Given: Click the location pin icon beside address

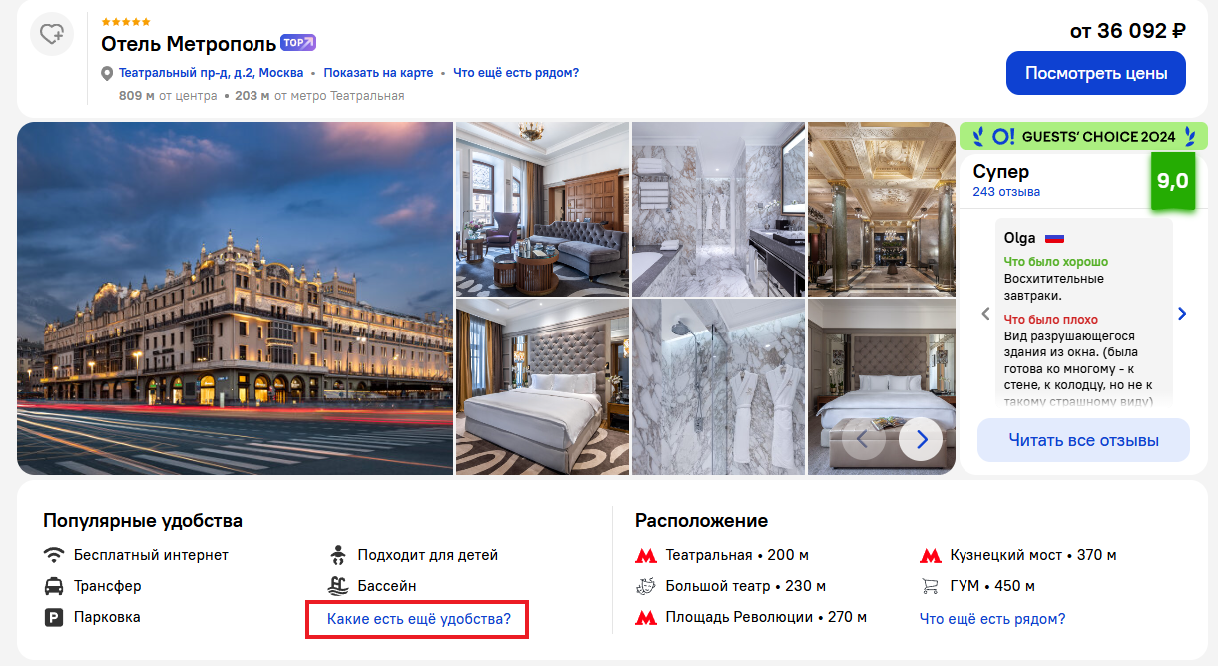Looking at the screenshot, I should pos(107,73).
